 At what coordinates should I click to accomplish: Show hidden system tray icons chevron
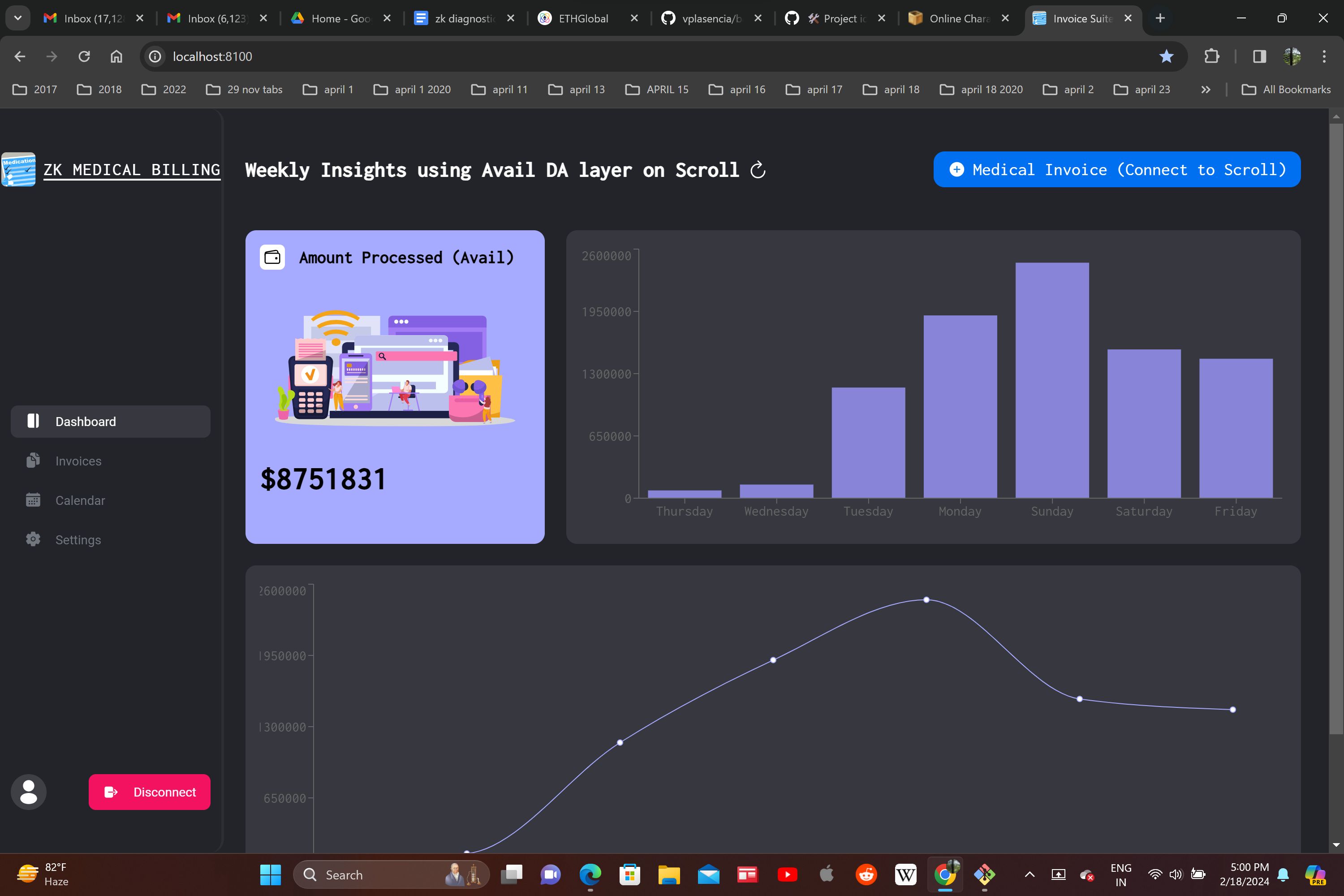1030,875
